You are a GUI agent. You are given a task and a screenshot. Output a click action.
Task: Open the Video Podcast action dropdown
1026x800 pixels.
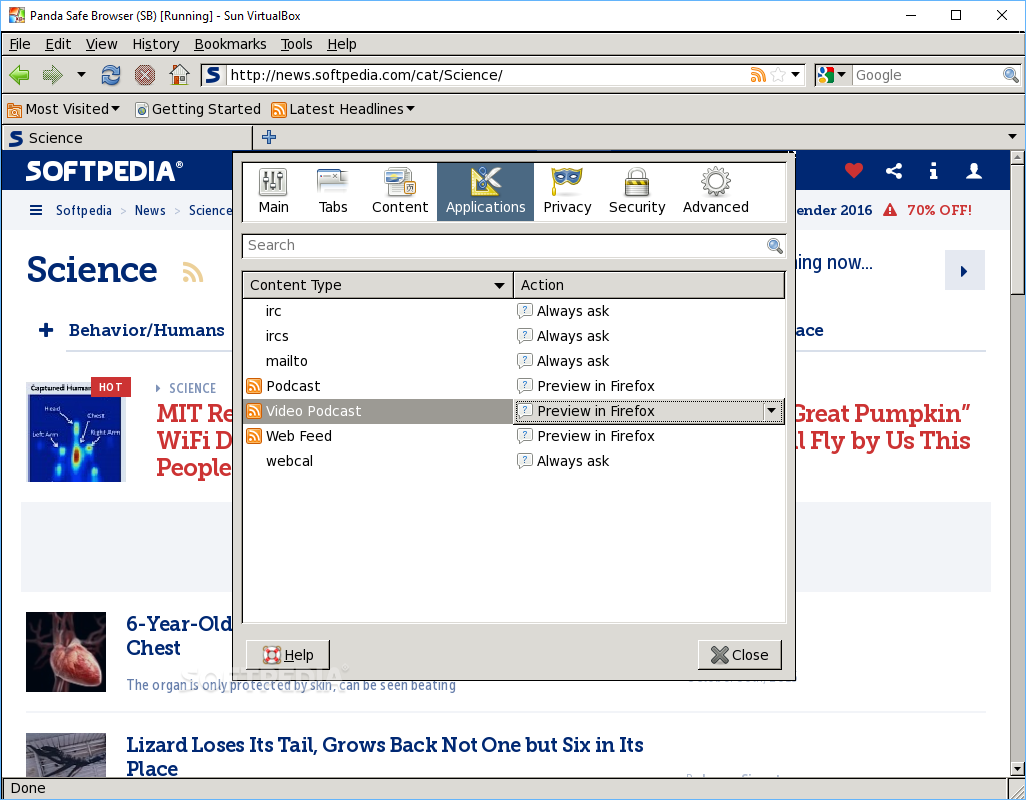(x=772, y=411)
